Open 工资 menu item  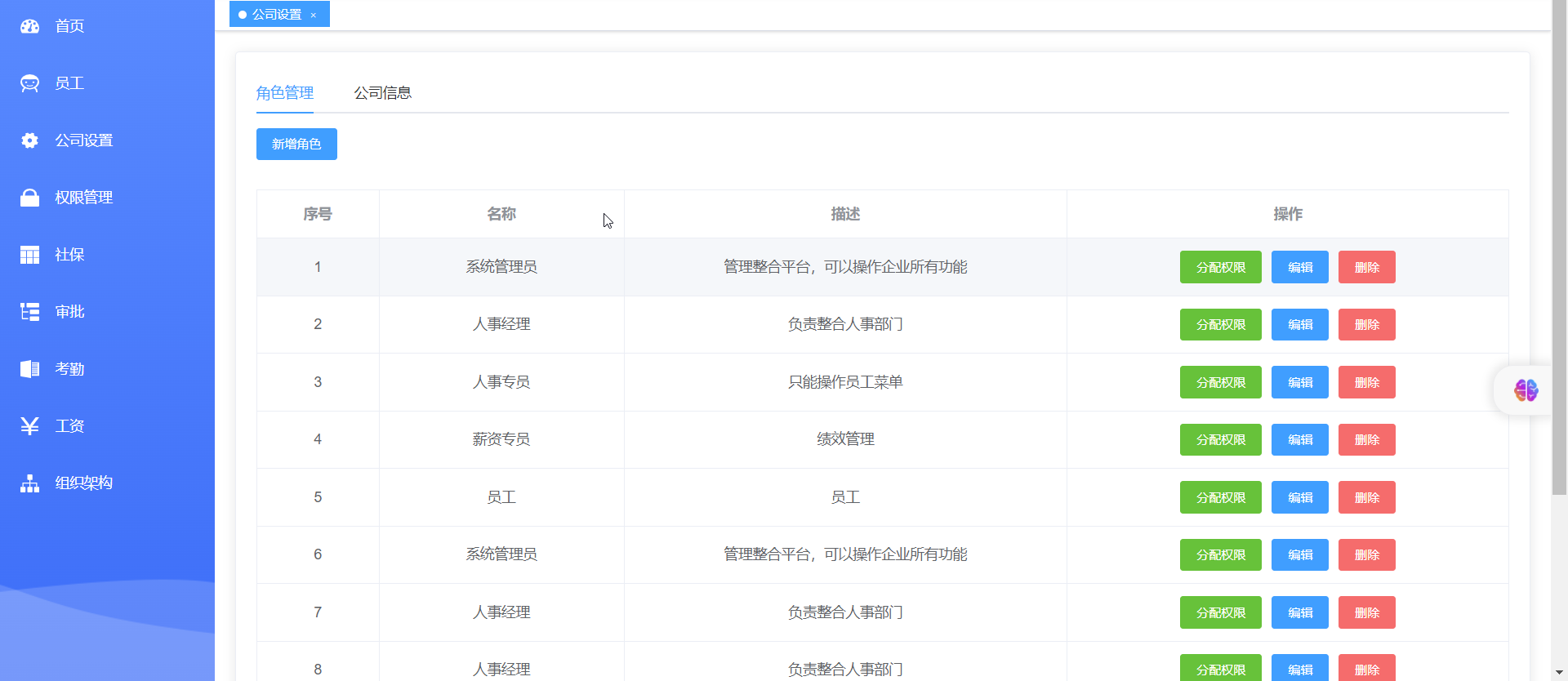(69, 426)
